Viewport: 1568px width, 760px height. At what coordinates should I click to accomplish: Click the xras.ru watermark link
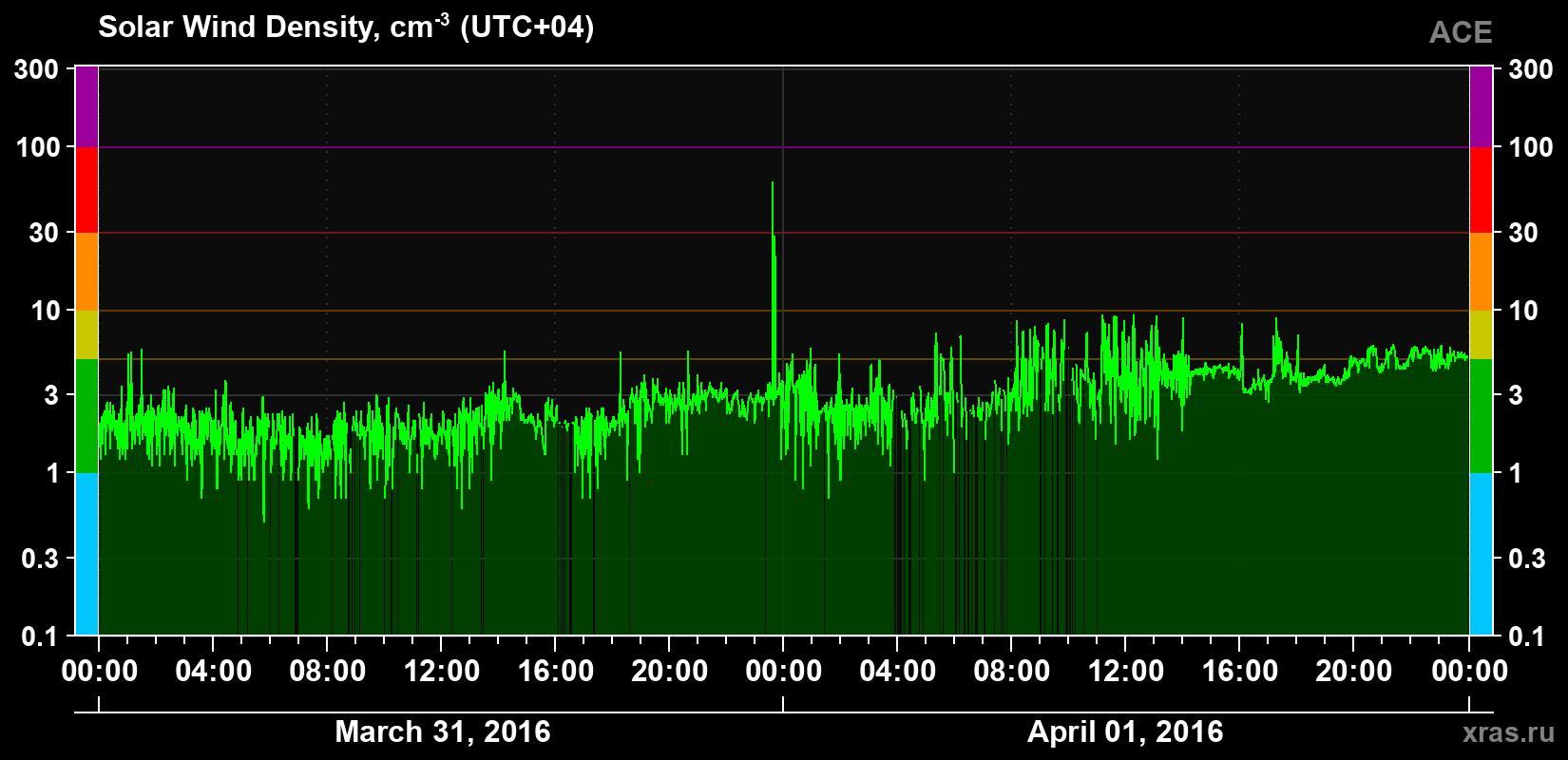[1508, 731]
